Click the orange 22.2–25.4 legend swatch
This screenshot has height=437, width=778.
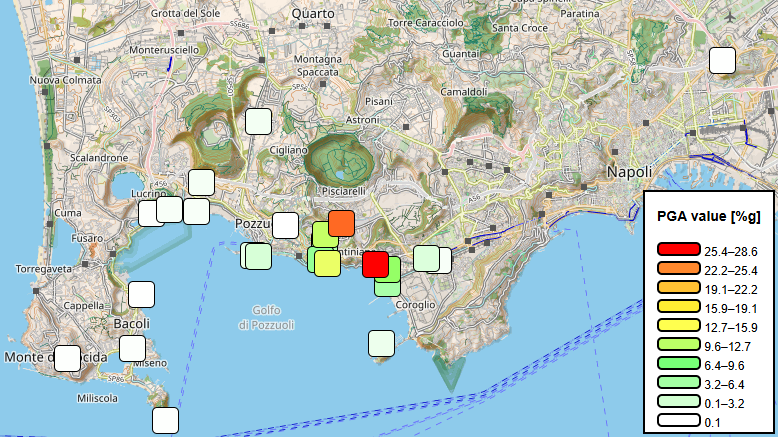point(679,268)
